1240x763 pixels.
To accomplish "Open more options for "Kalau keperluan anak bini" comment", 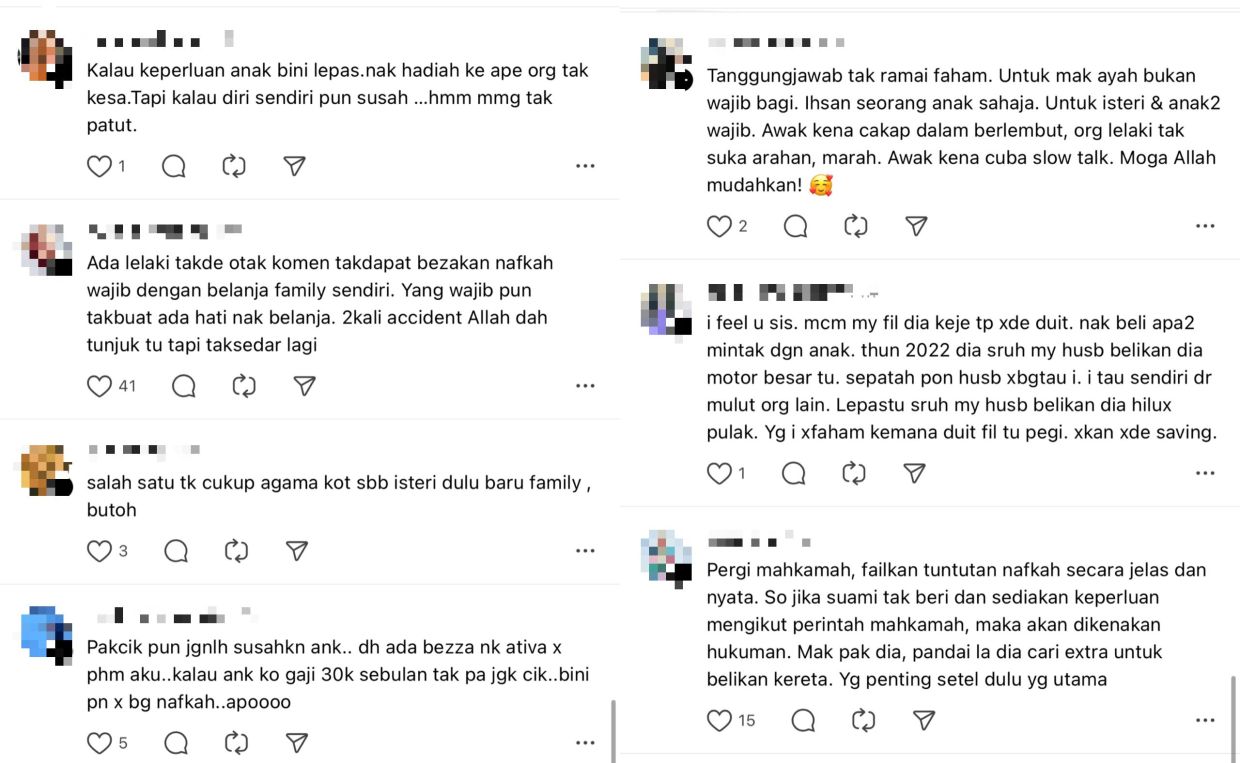I will [x=585, y=166].
